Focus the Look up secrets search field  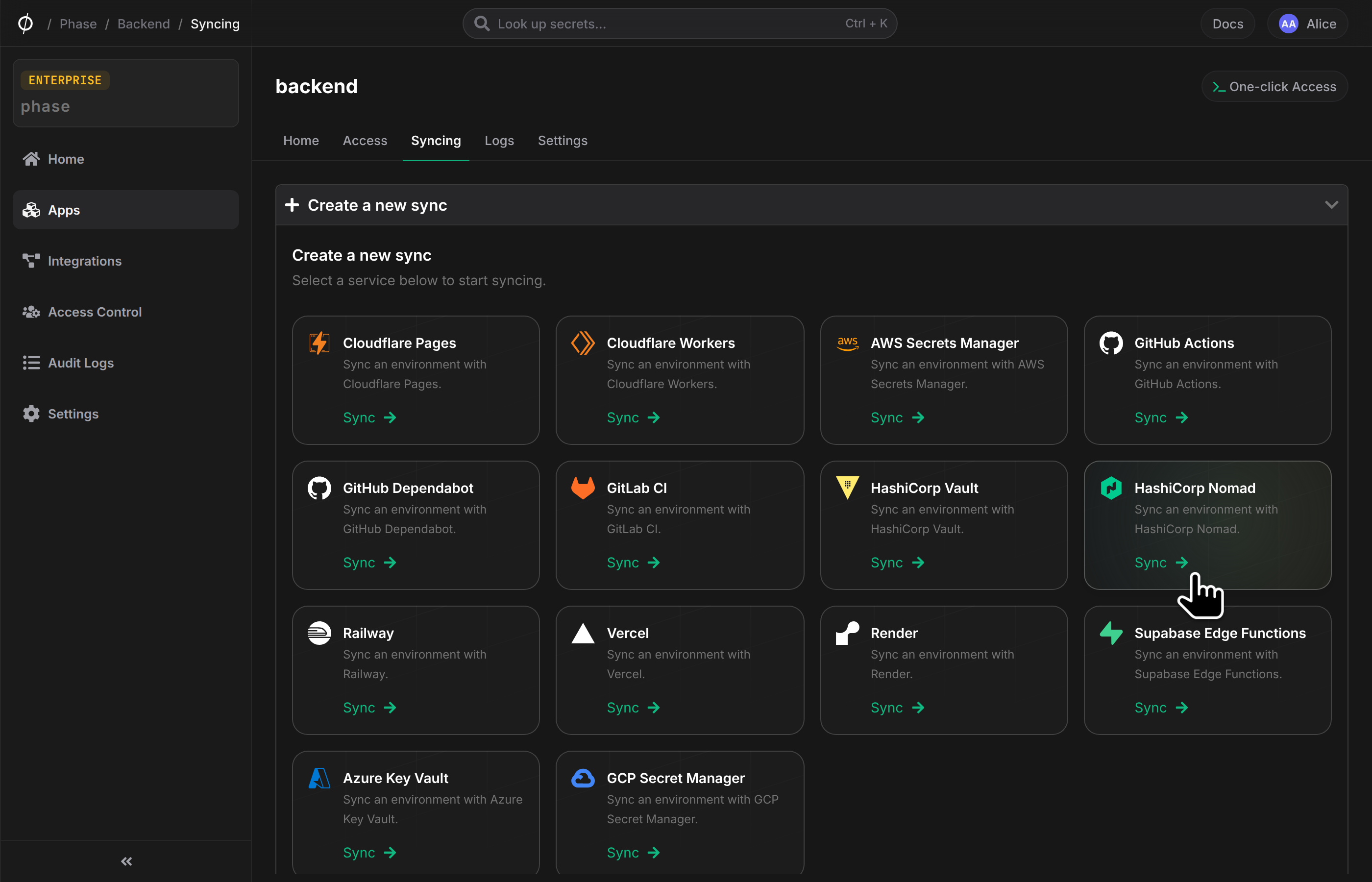coord(680,24)
